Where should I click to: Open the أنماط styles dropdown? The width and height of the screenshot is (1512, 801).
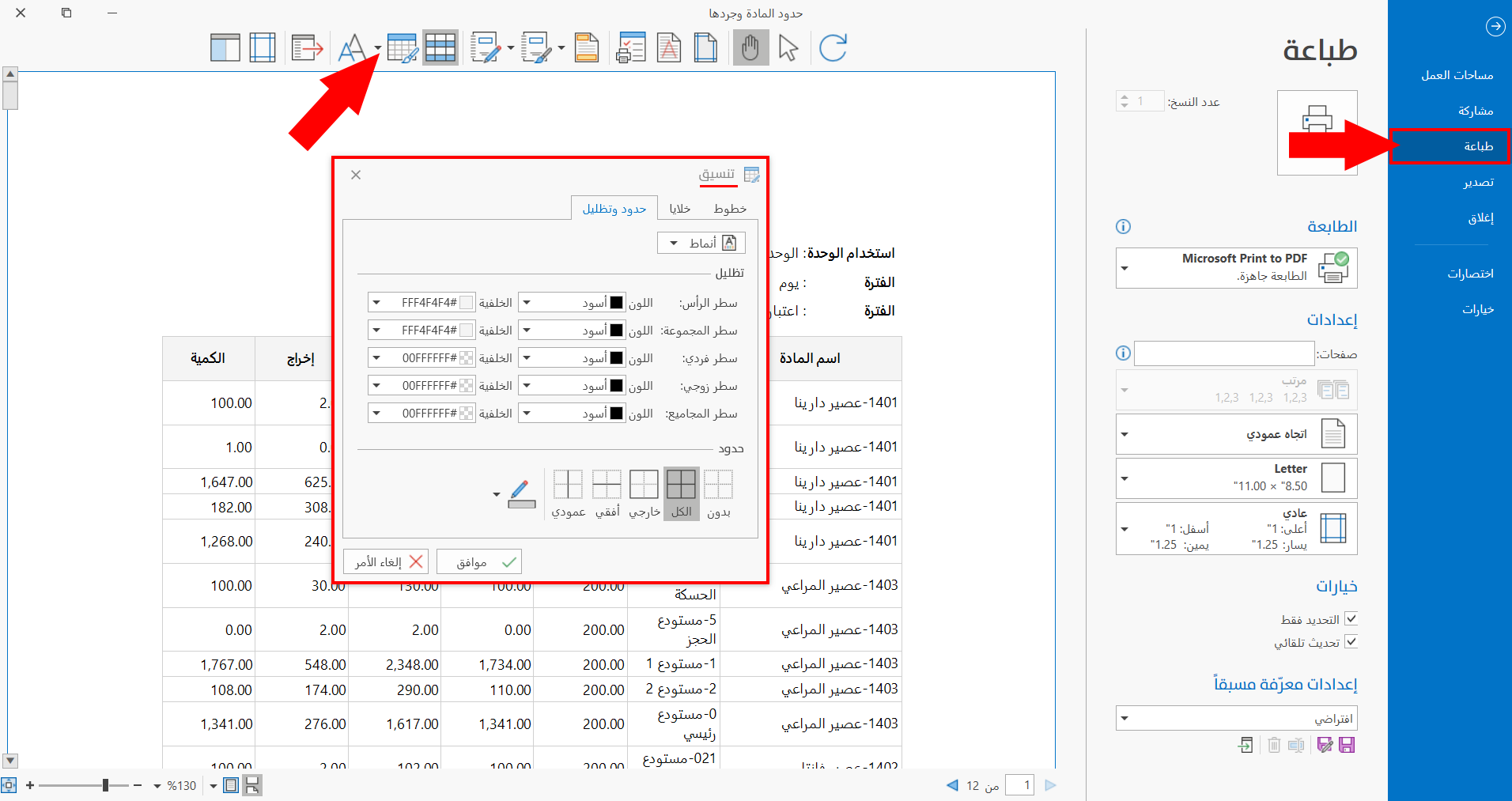point(701,243)
